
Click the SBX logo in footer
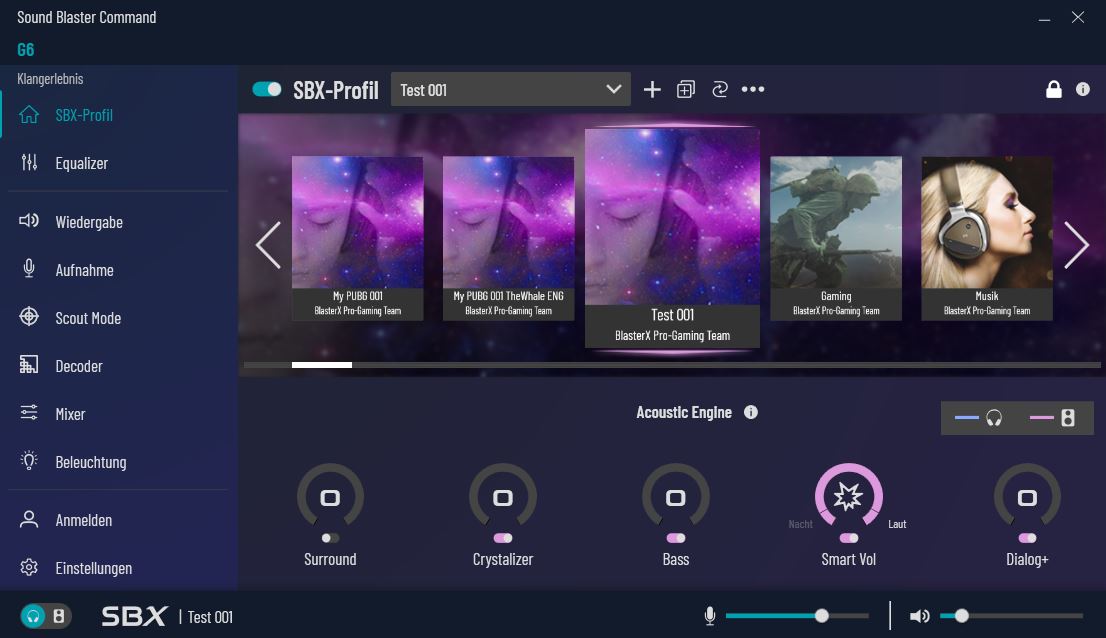pyautogui.click(x=134, y=616)
